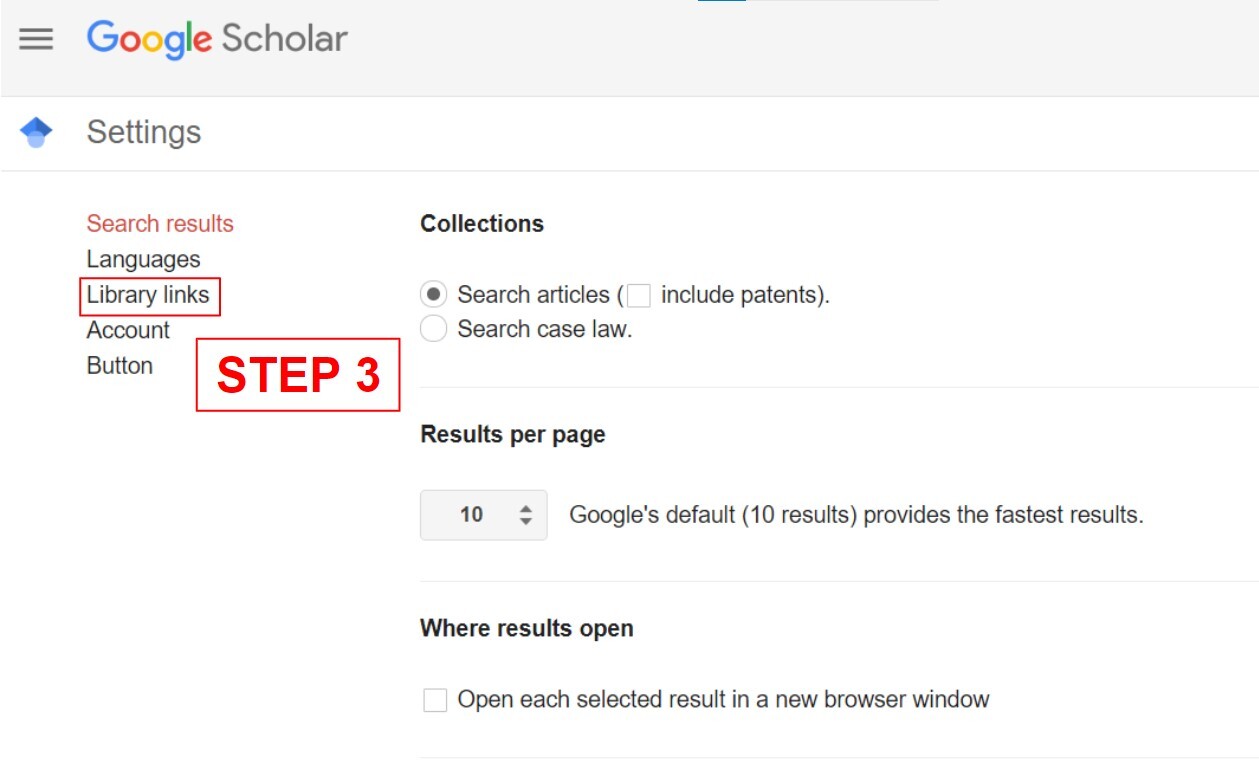This screenshot has height=762, width=1259.
Task: Select the Search case law option
Action: click(434, 329)
